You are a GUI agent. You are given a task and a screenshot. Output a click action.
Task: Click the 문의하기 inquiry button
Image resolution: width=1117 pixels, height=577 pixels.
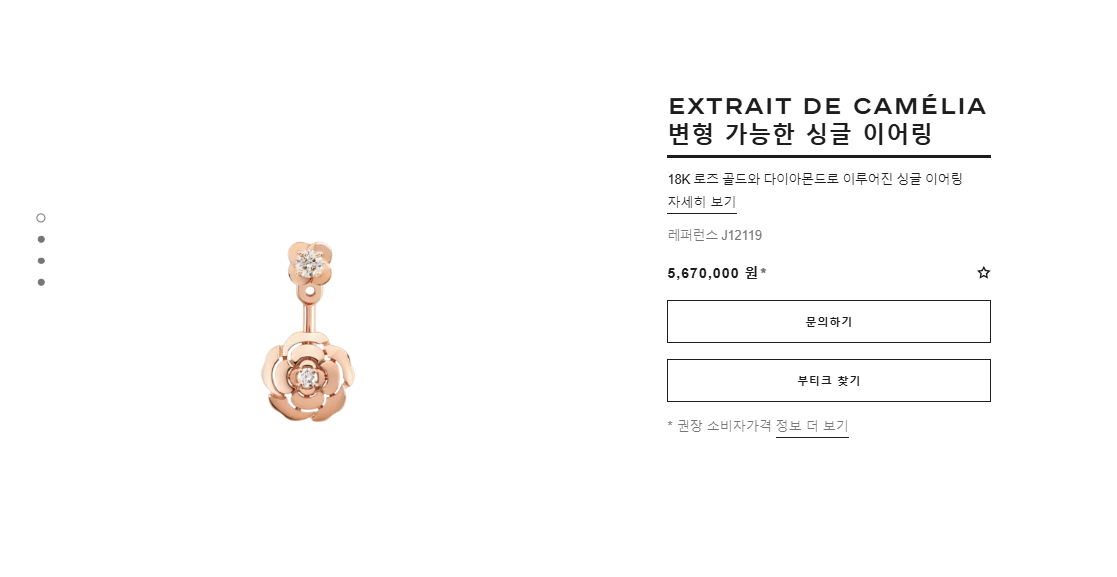point(828,321)
